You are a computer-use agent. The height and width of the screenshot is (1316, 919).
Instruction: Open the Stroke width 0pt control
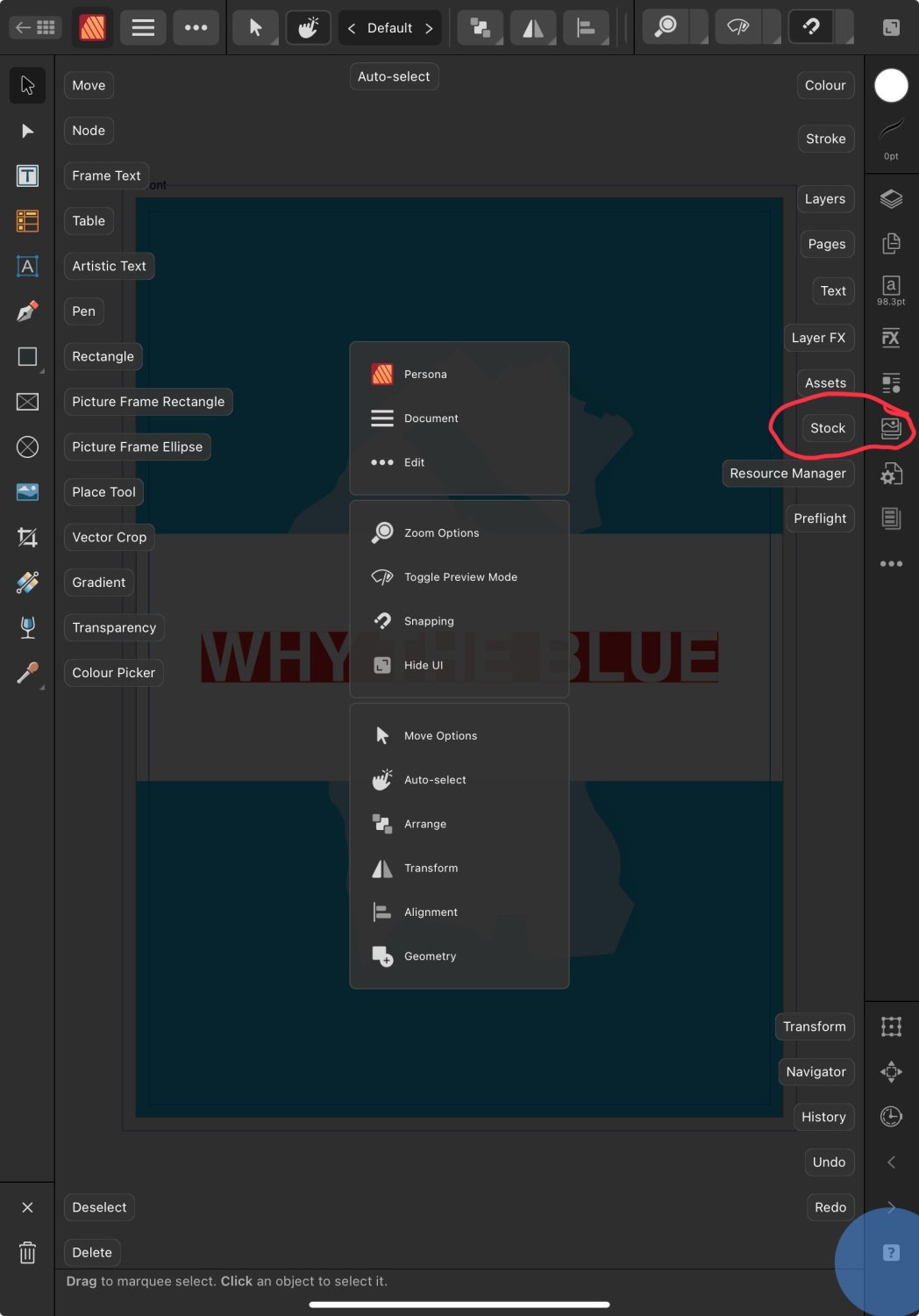click(891, 139)
